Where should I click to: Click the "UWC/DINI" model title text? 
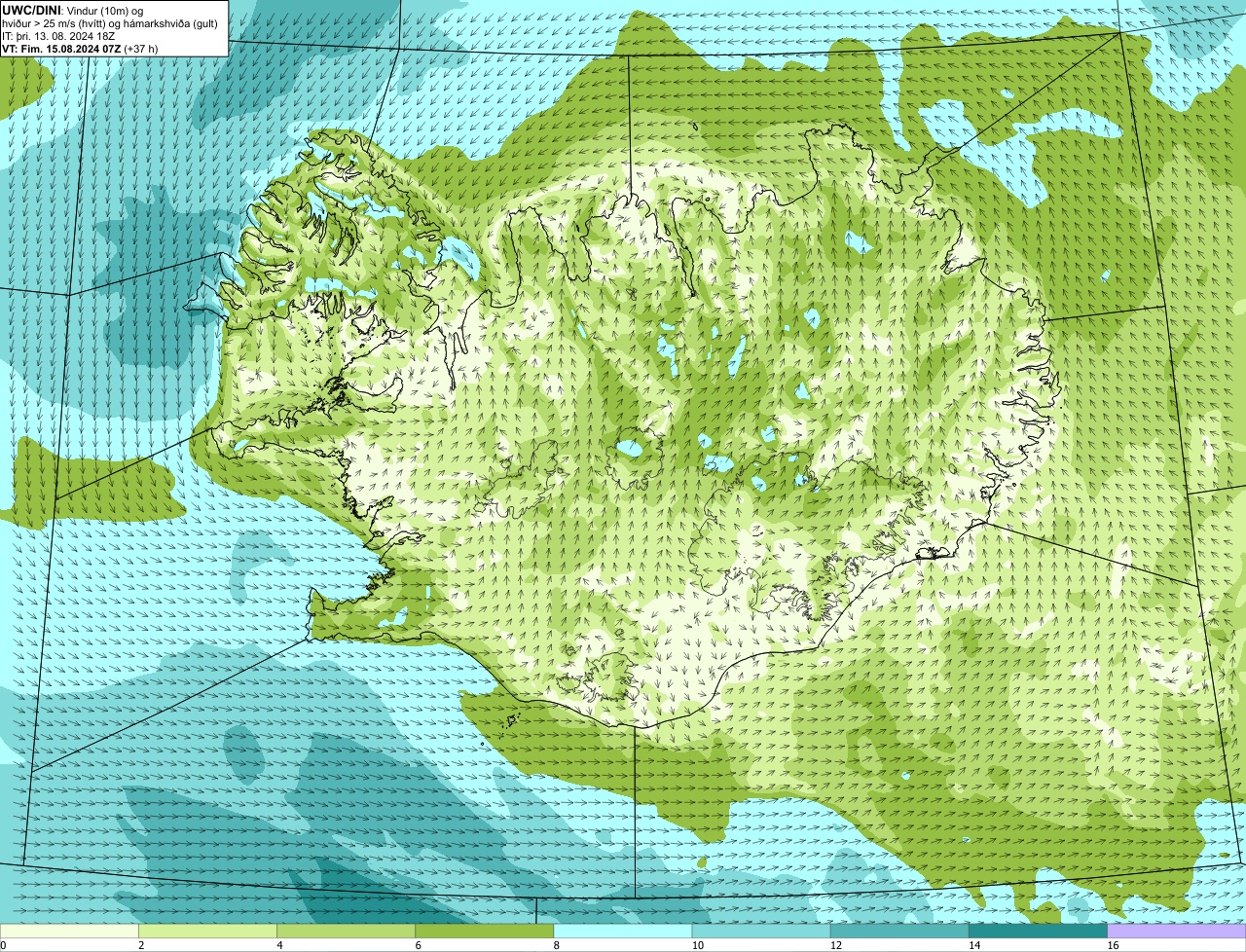(32, 10)
